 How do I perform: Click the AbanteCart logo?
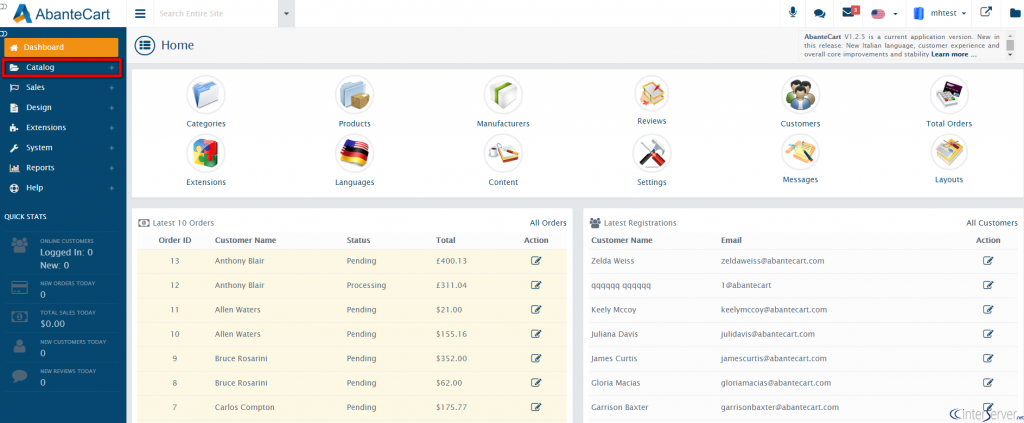click(x=61, y=13)
